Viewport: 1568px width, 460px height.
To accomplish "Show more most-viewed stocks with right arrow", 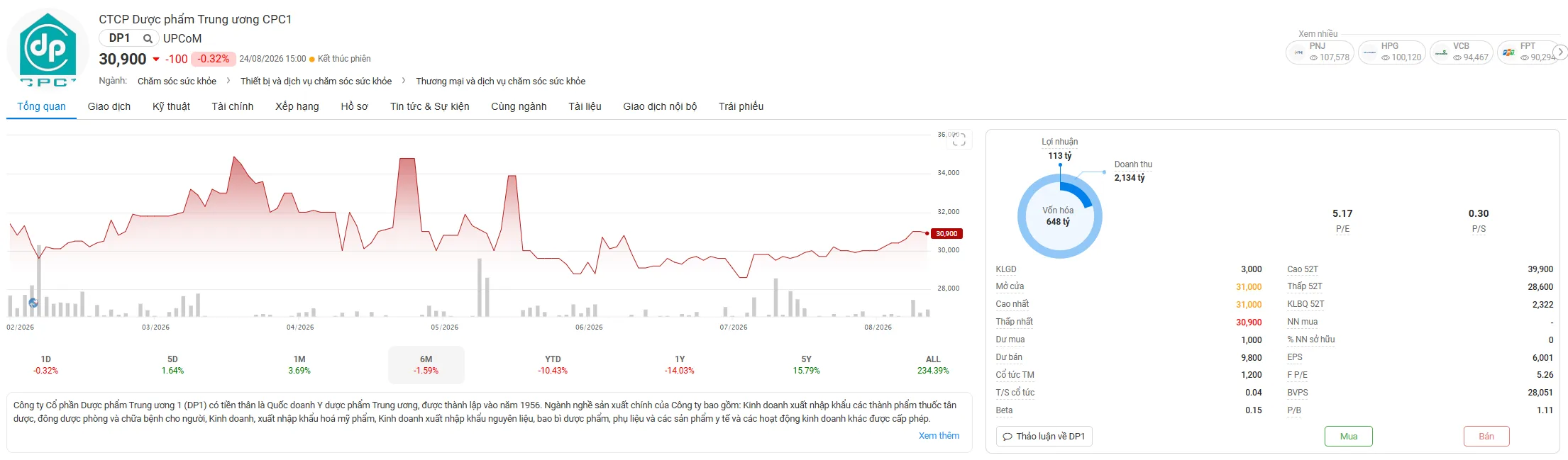I will point(1560,52).
